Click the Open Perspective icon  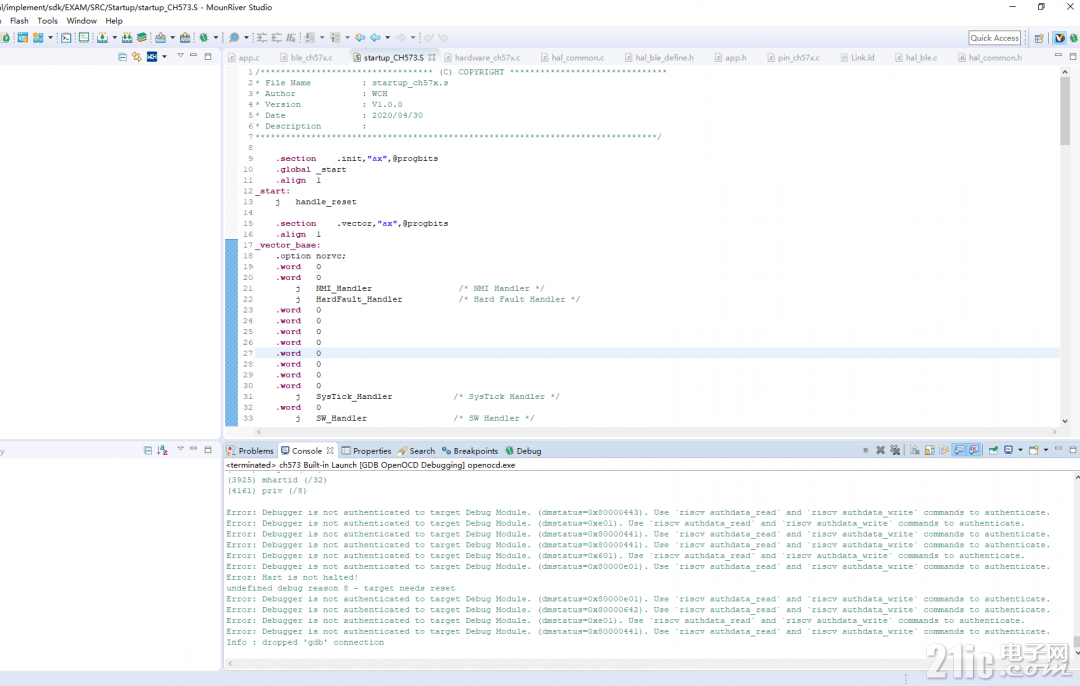pos(1039,38)
